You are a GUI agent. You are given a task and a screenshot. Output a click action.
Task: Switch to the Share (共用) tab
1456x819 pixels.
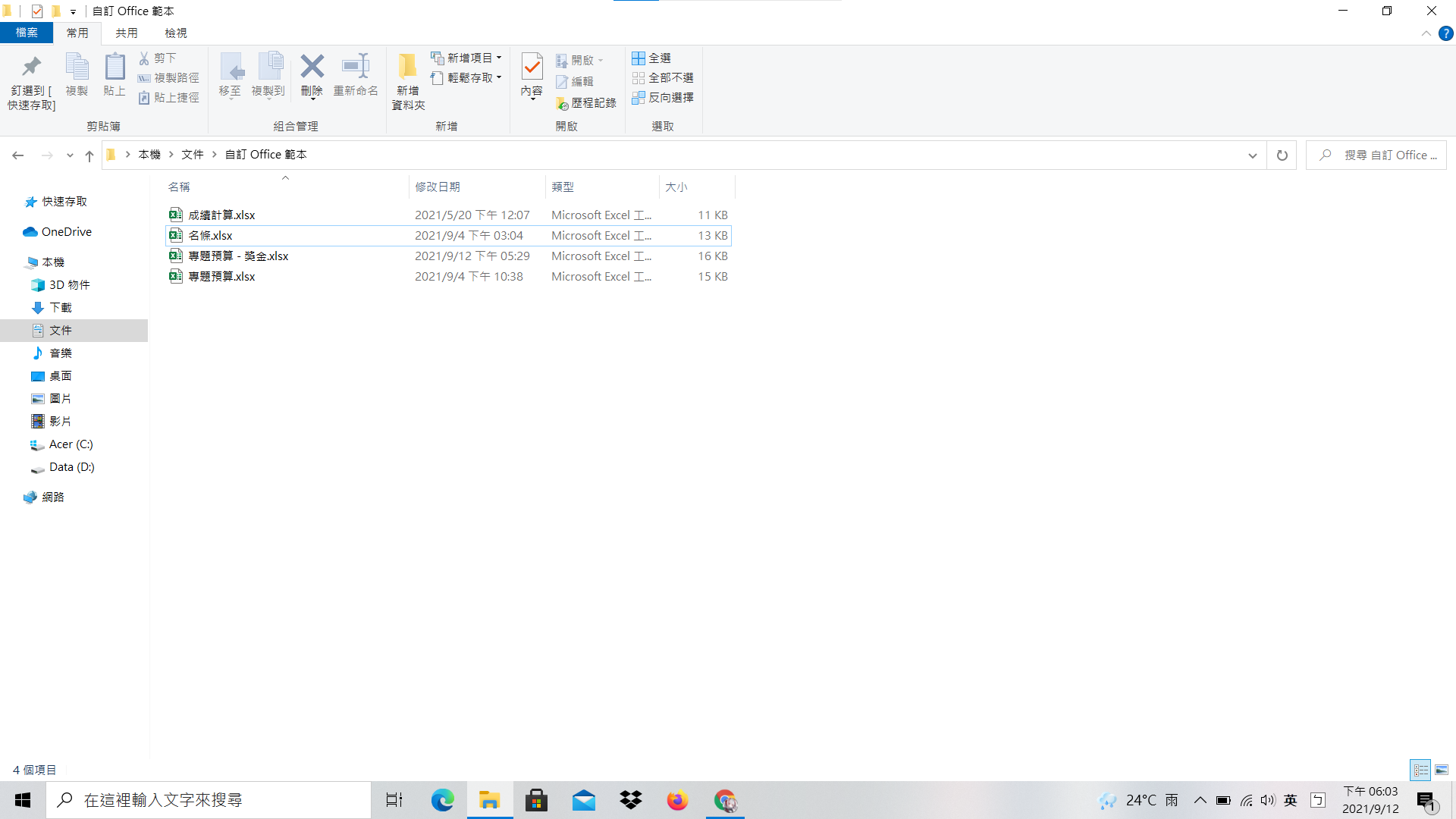tap(127, 33)
